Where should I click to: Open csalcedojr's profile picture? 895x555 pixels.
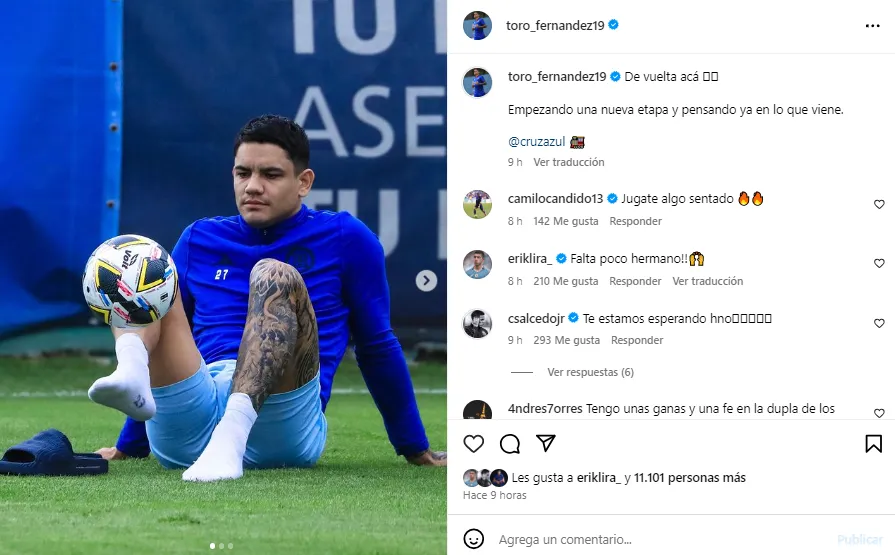477,324
